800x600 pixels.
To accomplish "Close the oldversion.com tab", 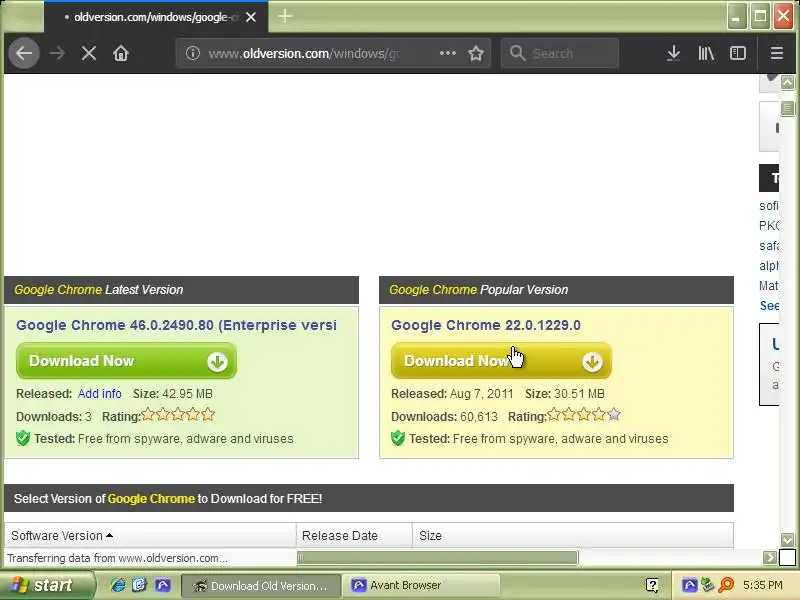I will (251, 17).
